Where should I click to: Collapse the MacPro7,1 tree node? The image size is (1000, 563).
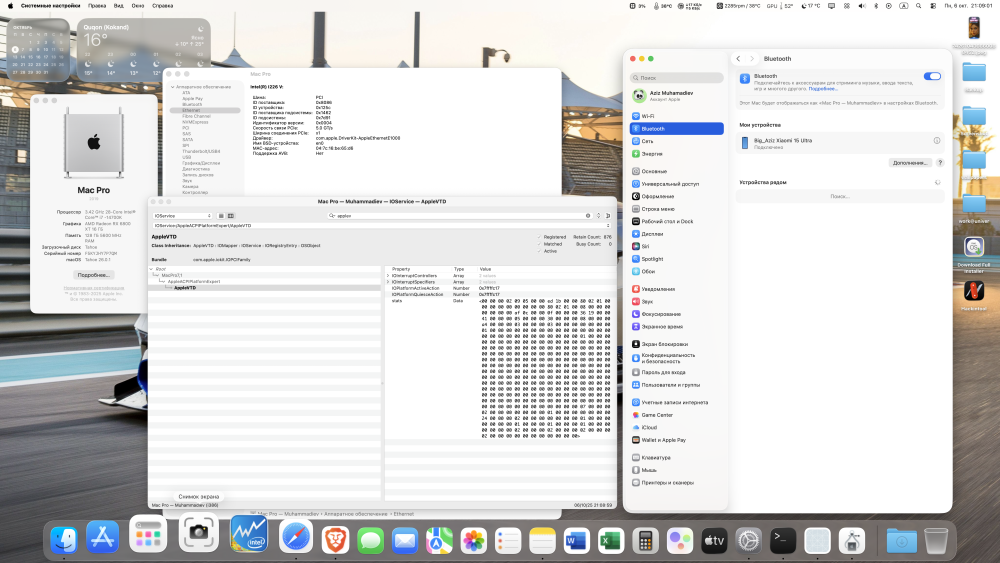click(157, 275)
